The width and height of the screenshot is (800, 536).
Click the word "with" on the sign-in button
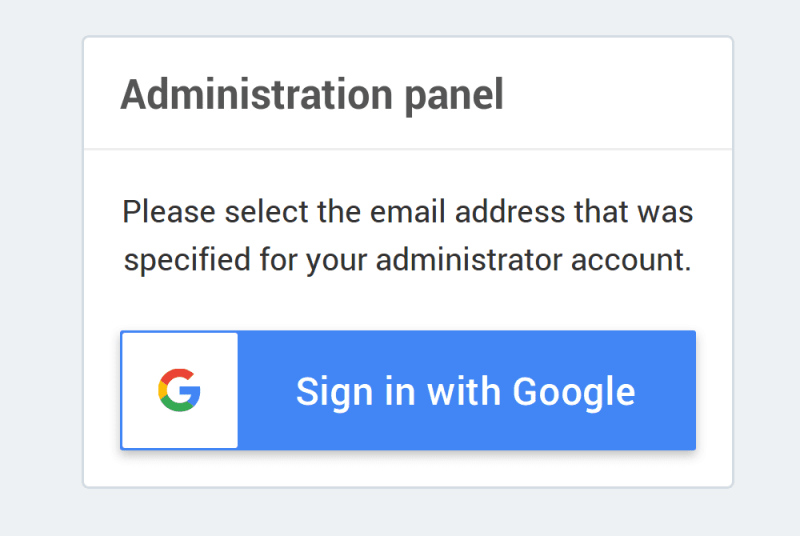tap(465, 391)
